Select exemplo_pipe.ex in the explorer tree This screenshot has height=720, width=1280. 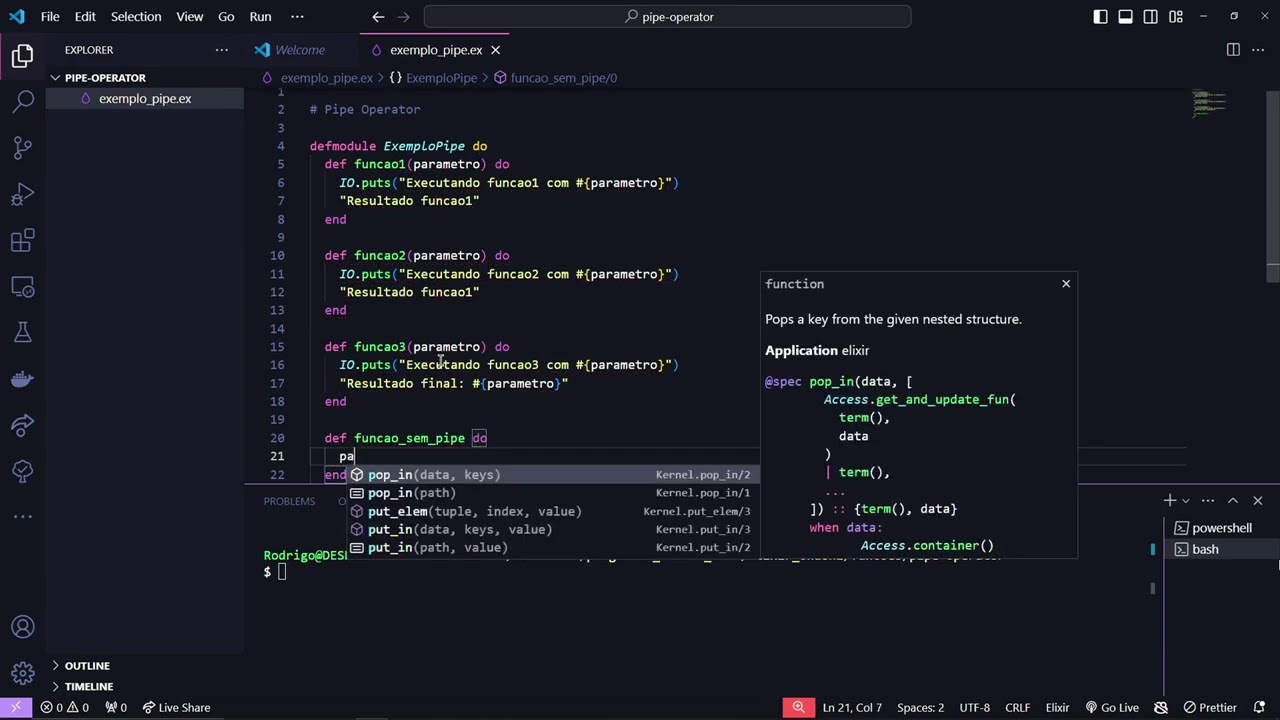(x=145, y=99)
